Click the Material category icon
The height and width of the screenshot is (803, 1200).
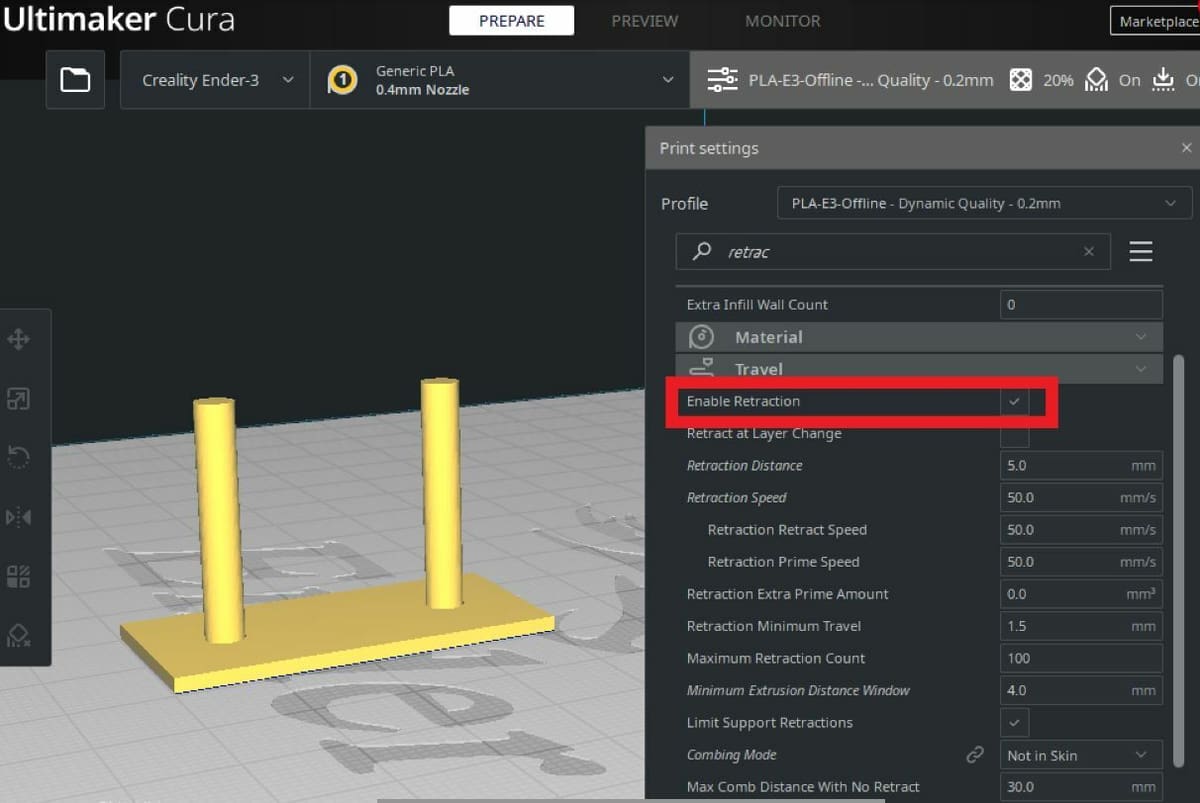[702, 337]
